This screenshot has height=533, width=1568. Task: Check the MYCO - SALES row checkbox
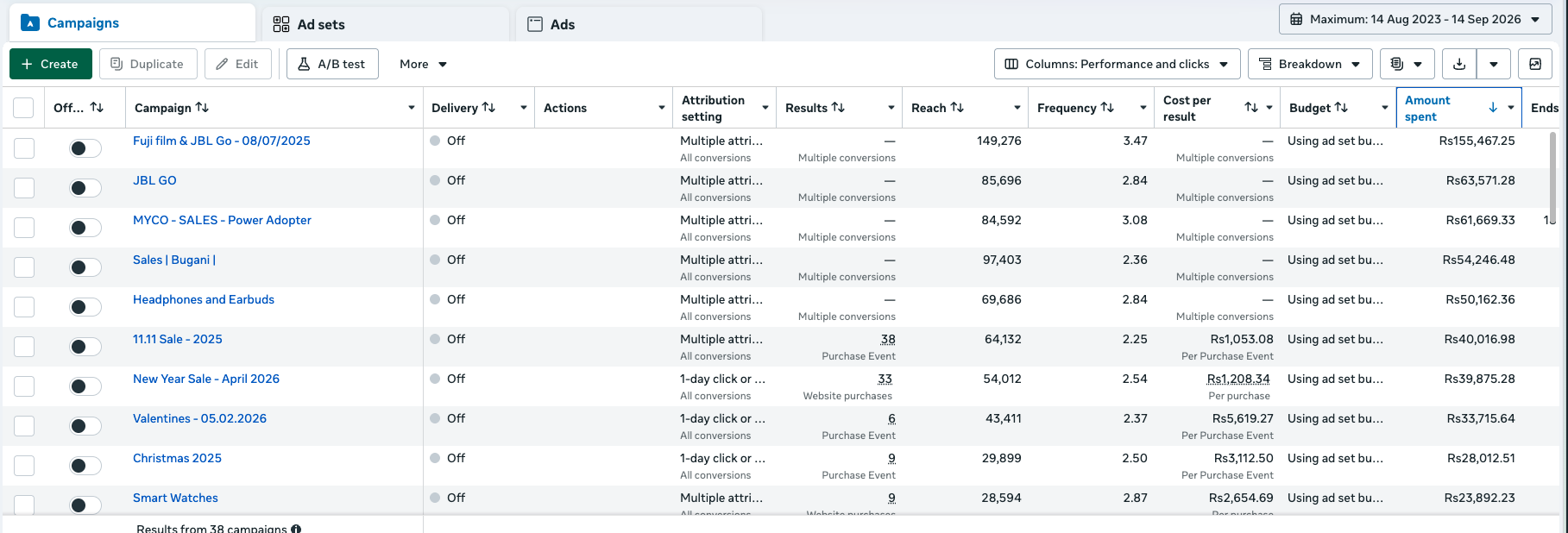click(x=24, y=228)
